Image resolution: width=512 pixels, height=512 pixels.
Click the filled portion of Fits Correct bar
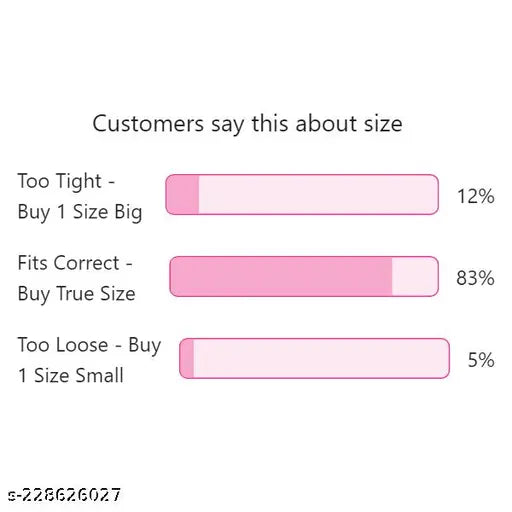click(281, 276)
